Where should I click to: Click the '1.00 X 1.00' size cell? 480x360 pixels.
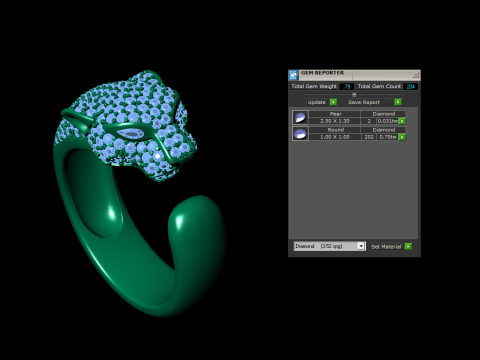335,137
